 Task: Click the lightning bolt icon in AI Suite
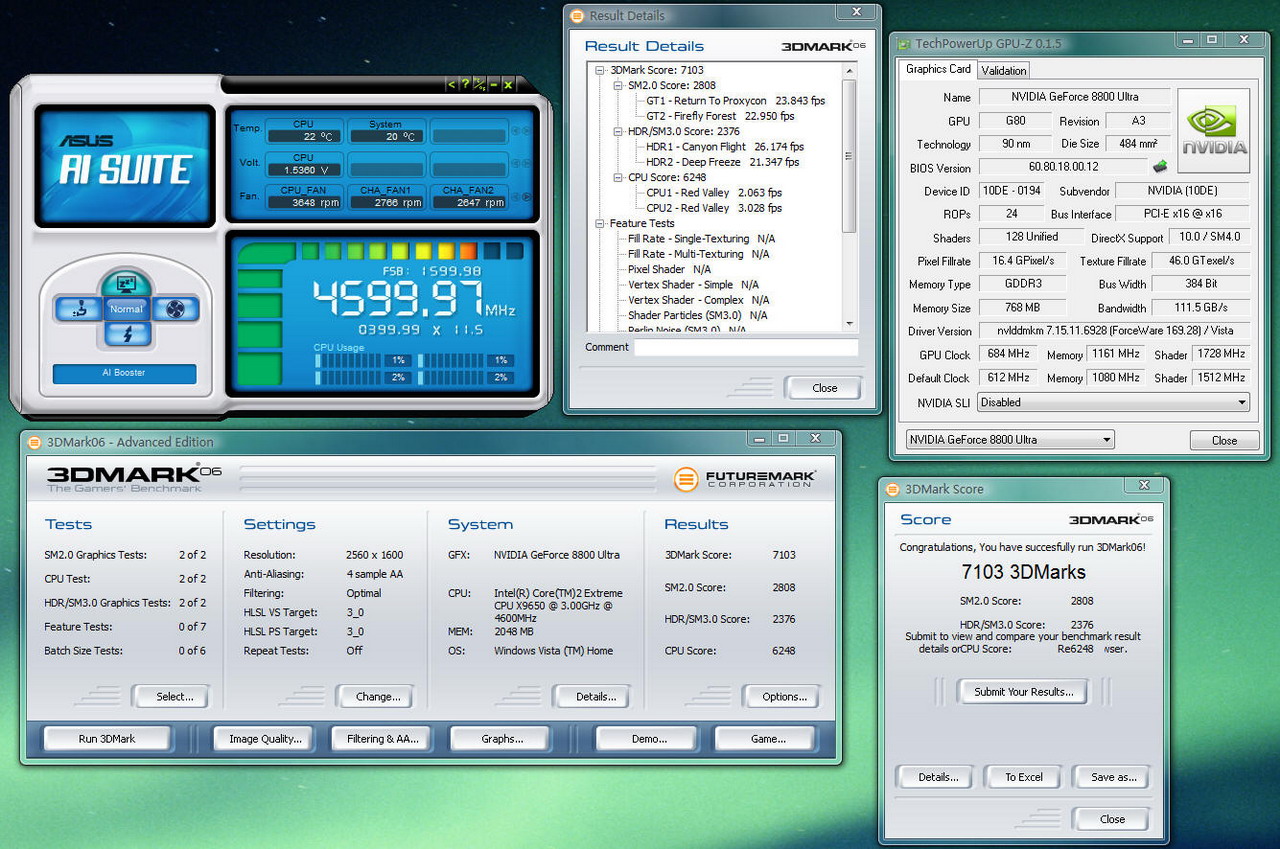[127, 335]
